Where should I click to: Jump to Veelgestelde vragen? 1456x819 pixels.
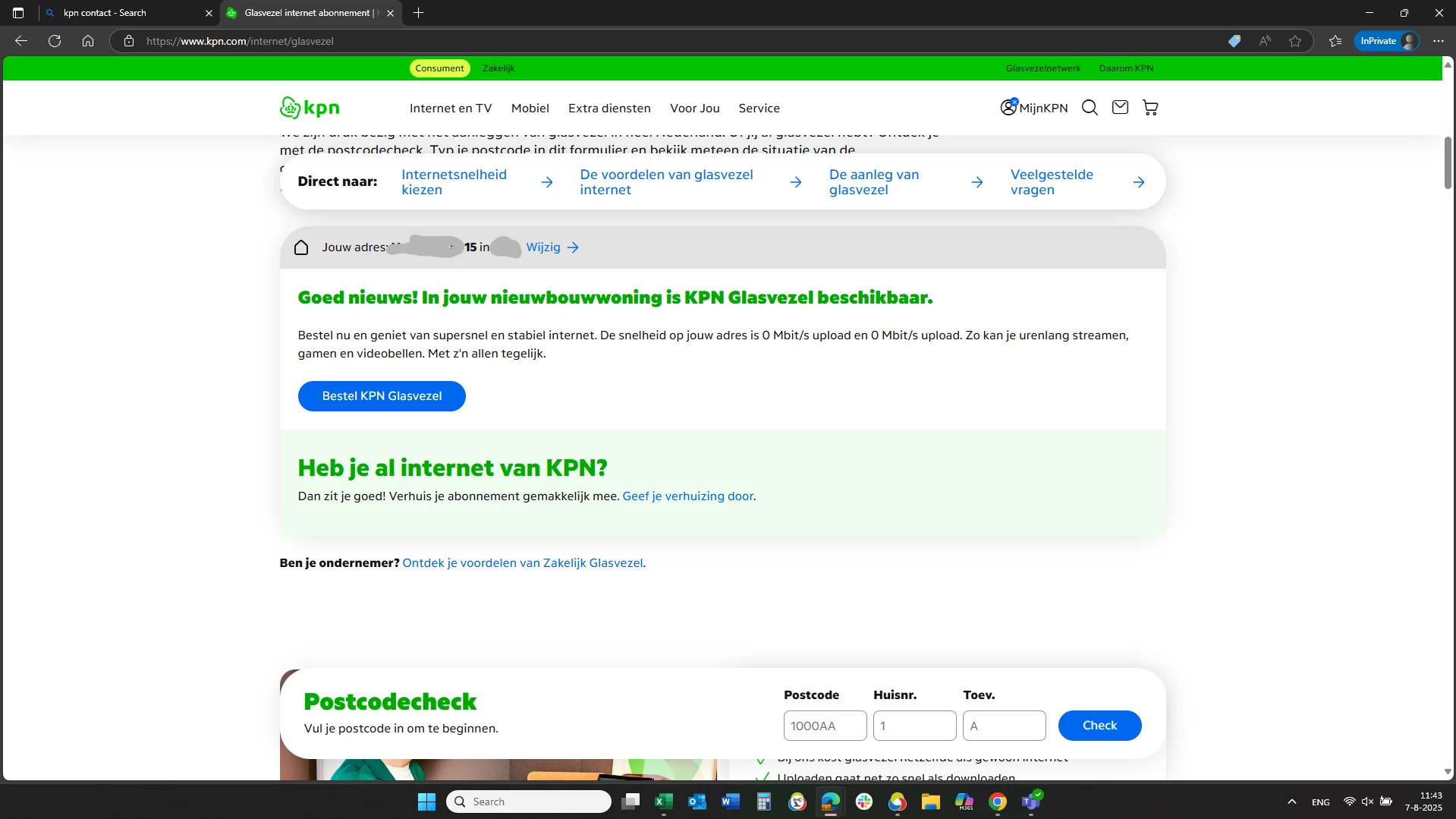pos(1052,182)
